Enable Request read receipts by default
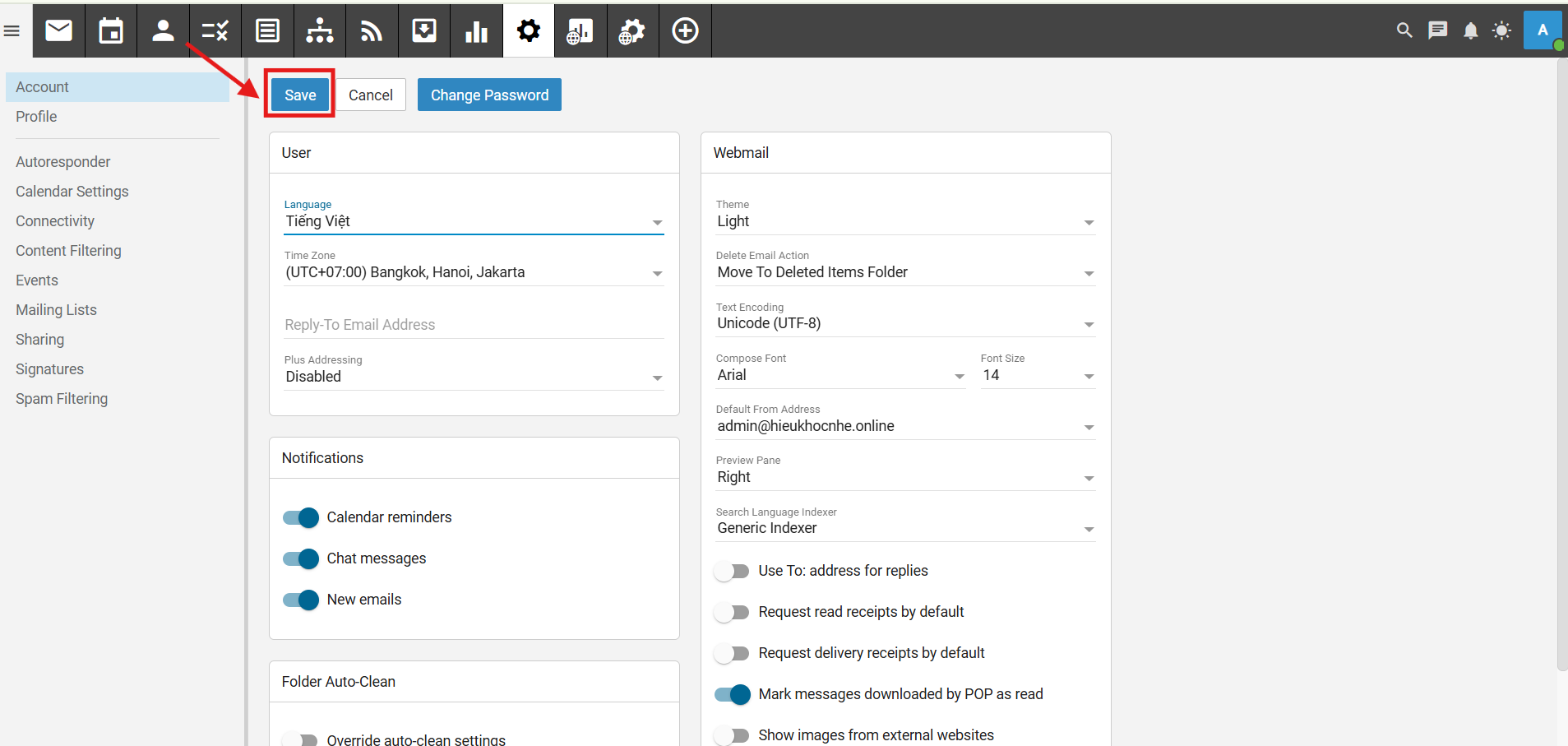1568x746 pixels. (732, 612)
